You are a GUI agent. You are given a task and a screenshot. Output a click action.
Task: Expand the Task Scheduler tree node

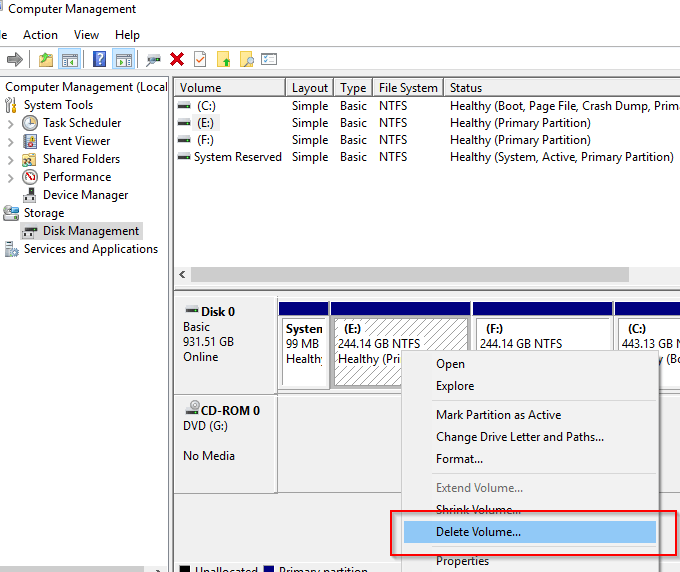11,123
